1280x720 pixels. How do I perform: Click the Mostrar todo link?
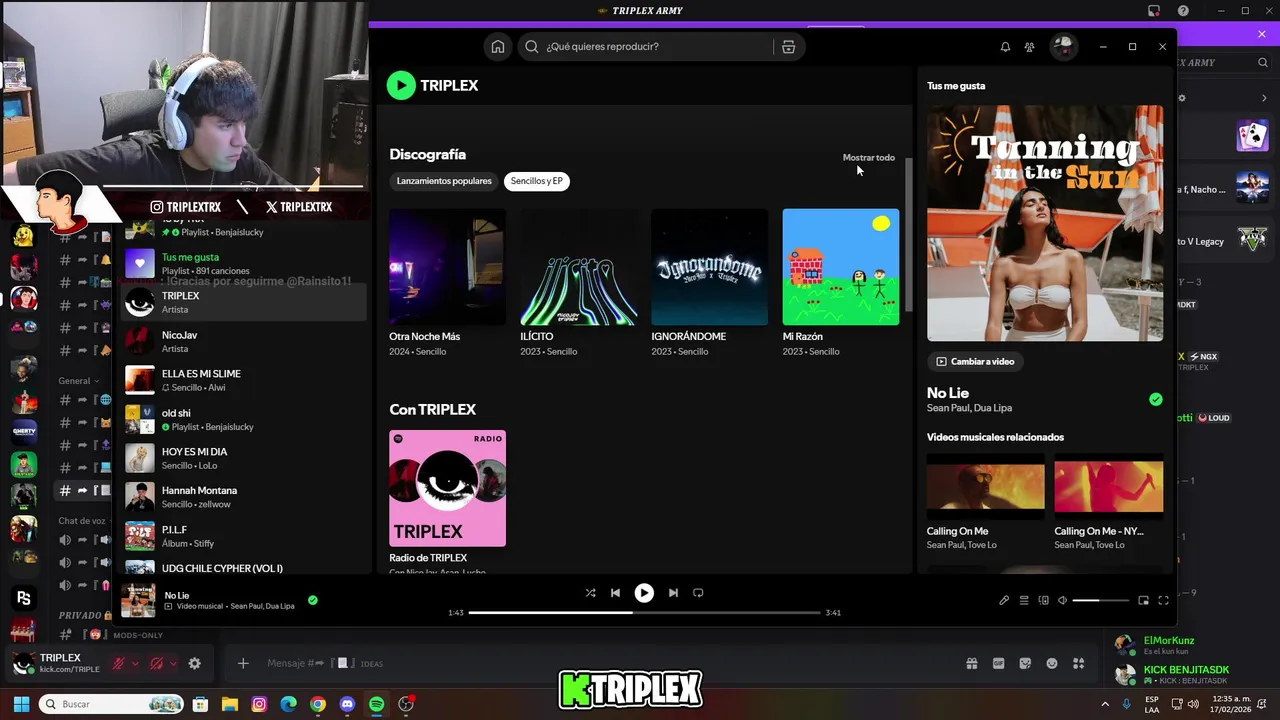tap(869, 157)
